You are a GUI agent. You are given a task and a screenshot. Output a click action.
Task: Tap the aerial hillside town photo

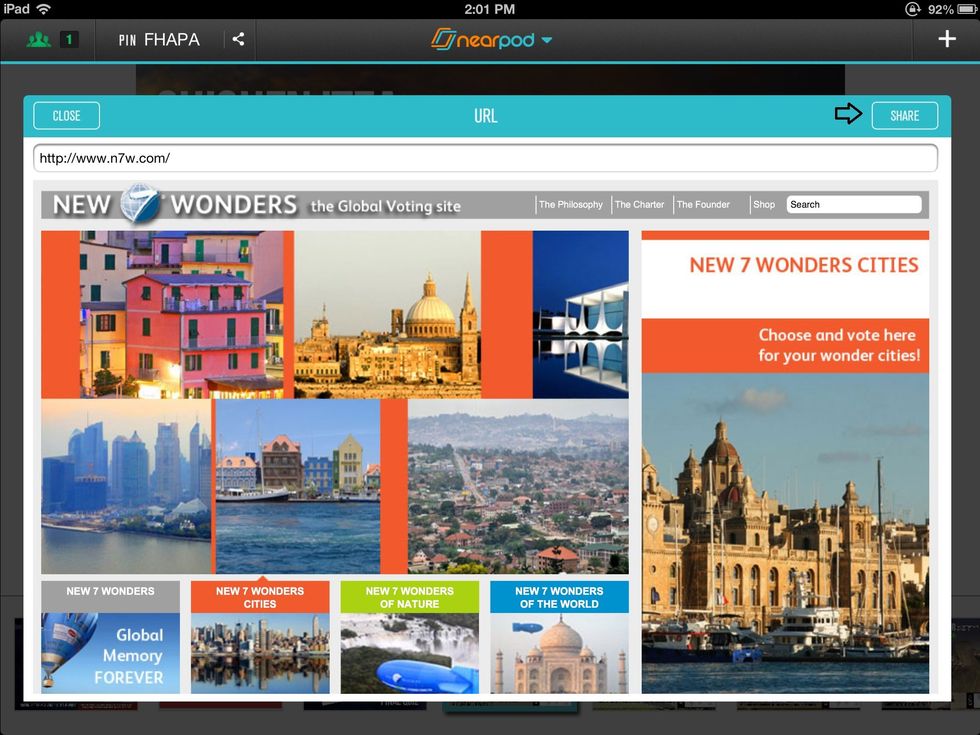pyautogui.click(x=518, y=486)
